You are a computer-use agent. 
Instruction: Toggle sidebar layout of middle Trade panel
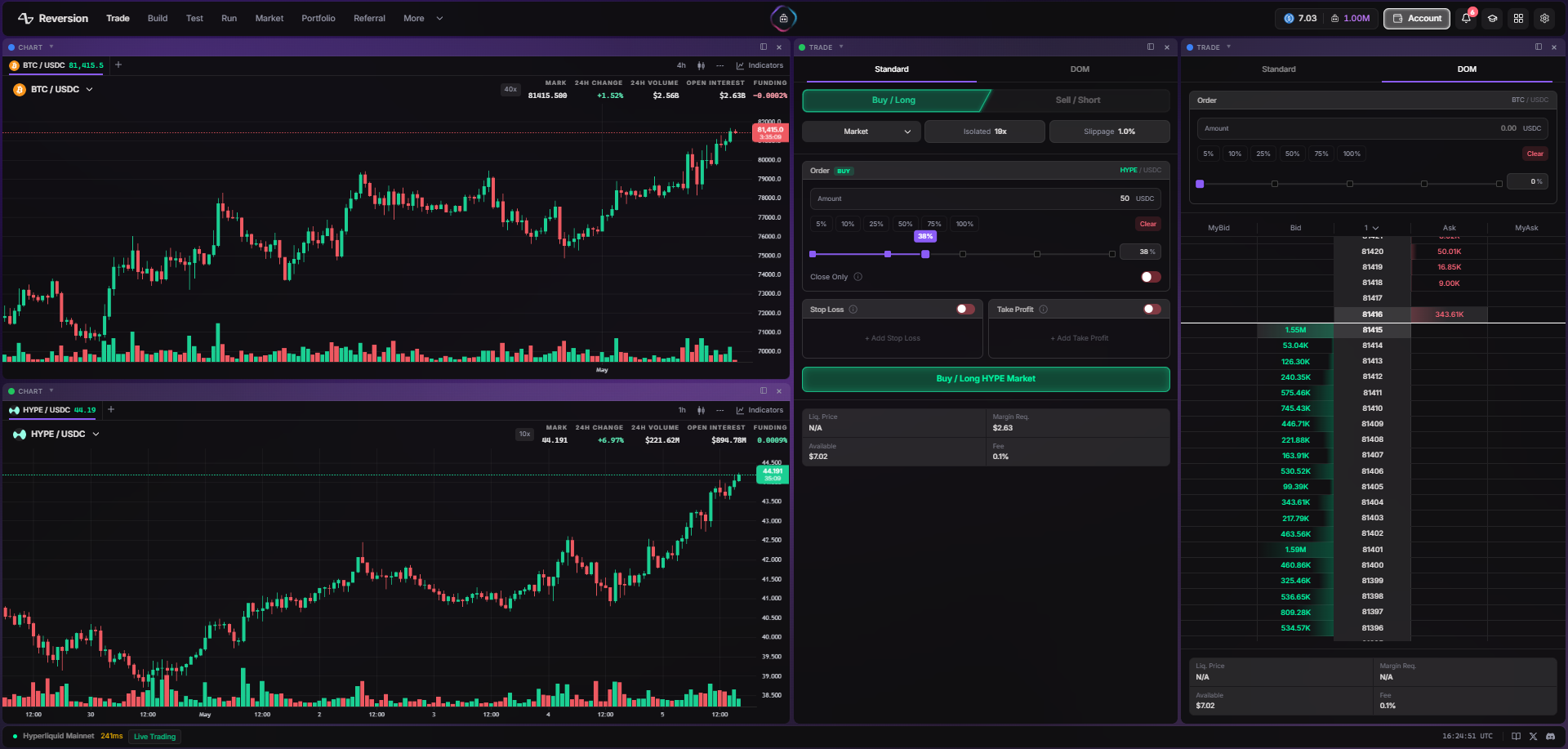1151,47
